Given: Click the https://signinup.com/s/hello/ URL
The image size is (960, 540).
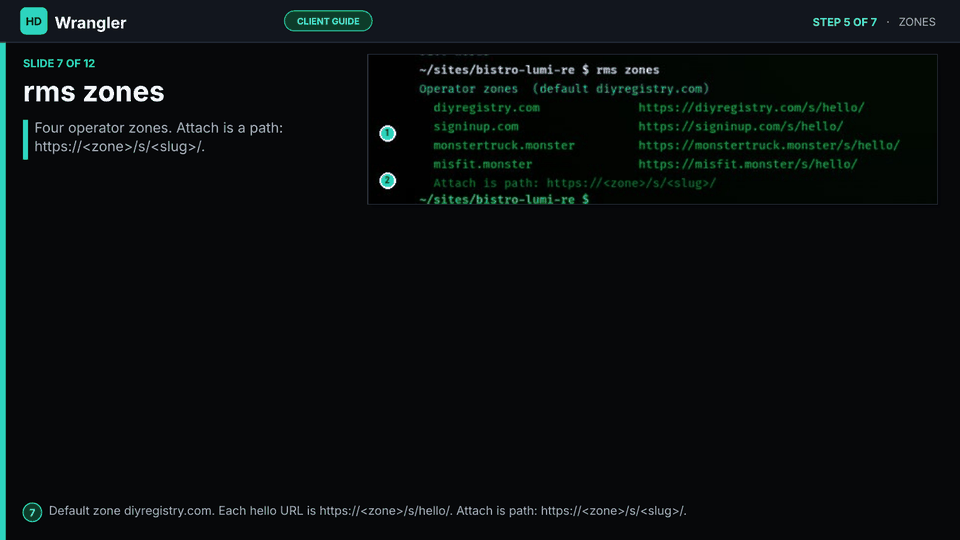Looking at the screenshot, I should (740, 127).
